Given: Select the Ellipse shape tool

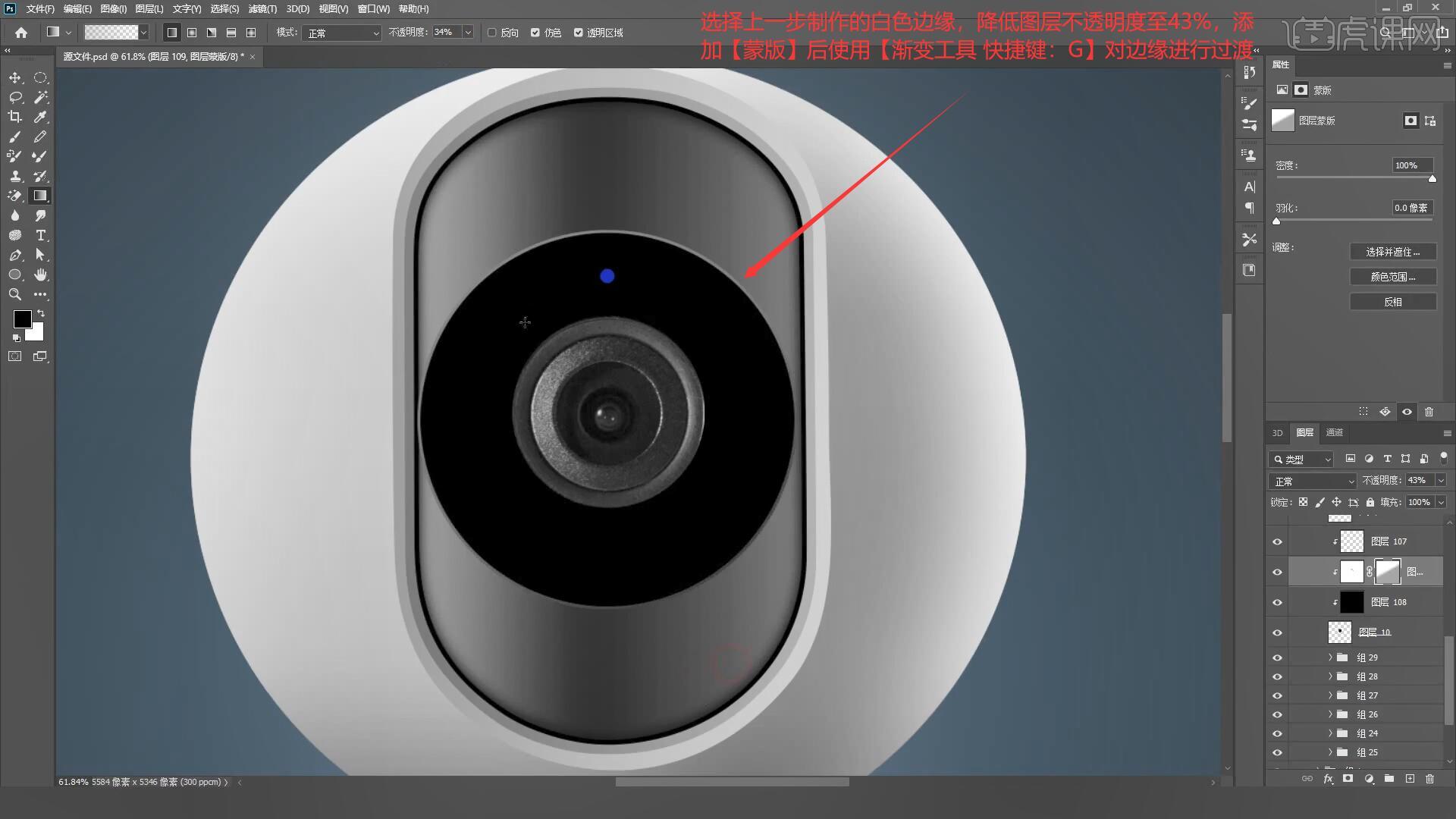Looking at the screenshot, I should [x=15, y=275].
